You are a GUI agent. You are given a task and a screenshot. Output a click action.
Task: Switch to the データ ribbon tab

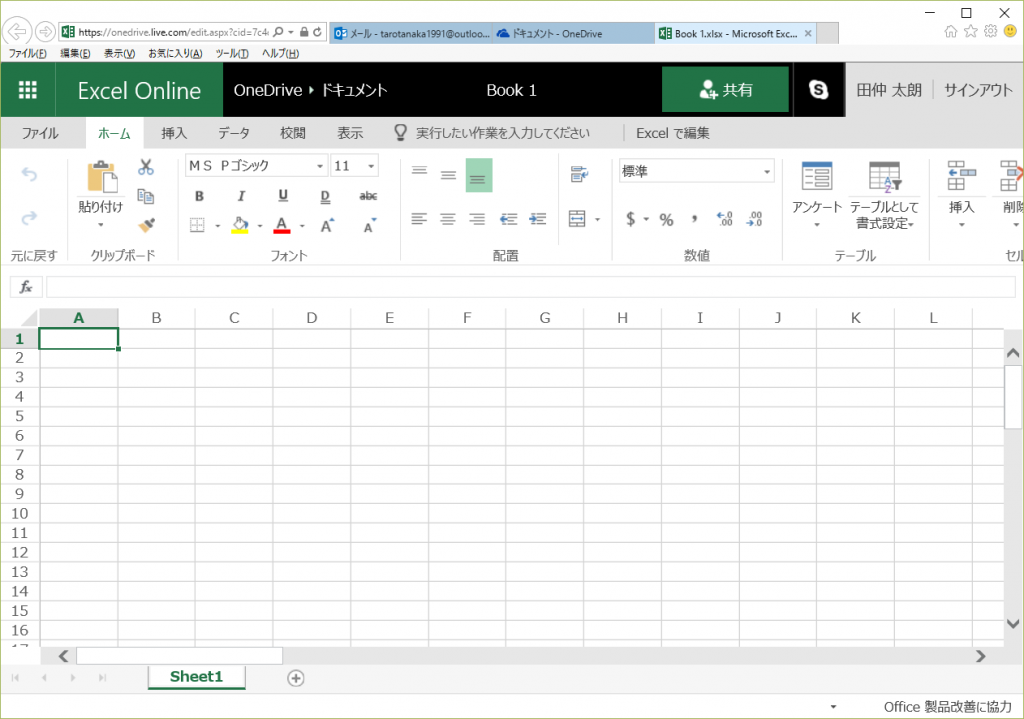click(234, 133)
